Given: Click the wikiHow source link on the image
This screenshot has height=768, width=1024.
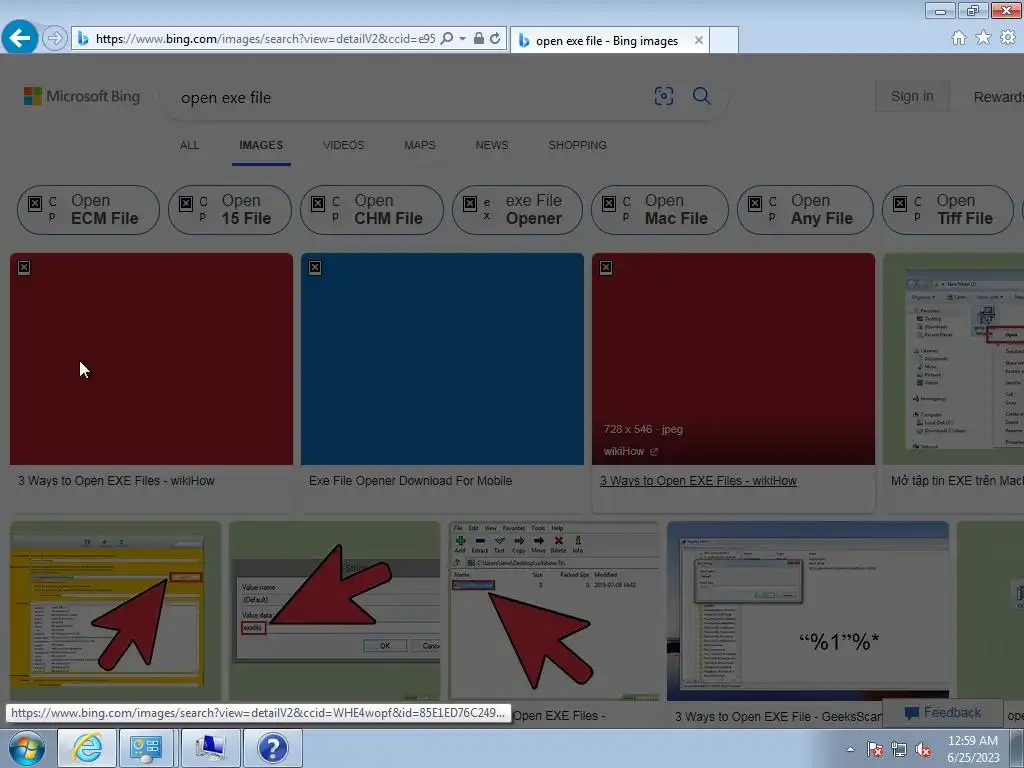Looking at the screenshot, I should [630, 451].
